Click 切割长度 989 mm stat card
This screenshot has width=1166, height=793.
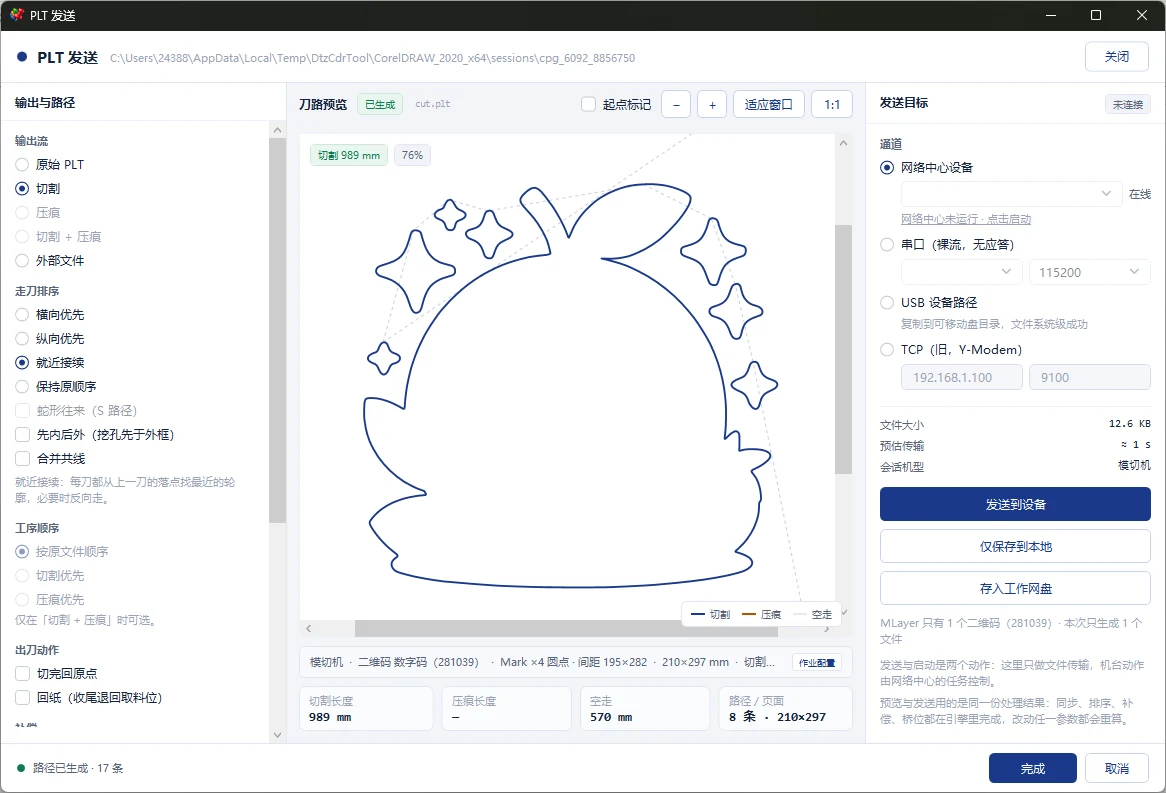point(366,709)
